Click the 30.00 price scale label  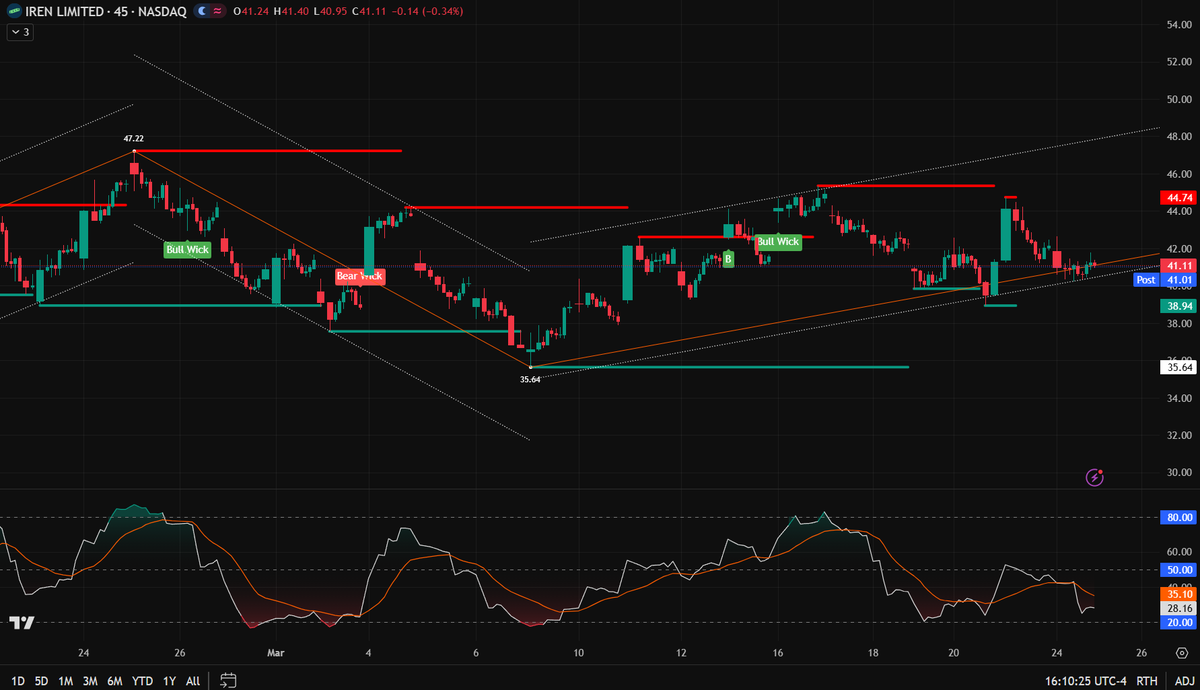pyautogui.click(x=1179, y=473)
